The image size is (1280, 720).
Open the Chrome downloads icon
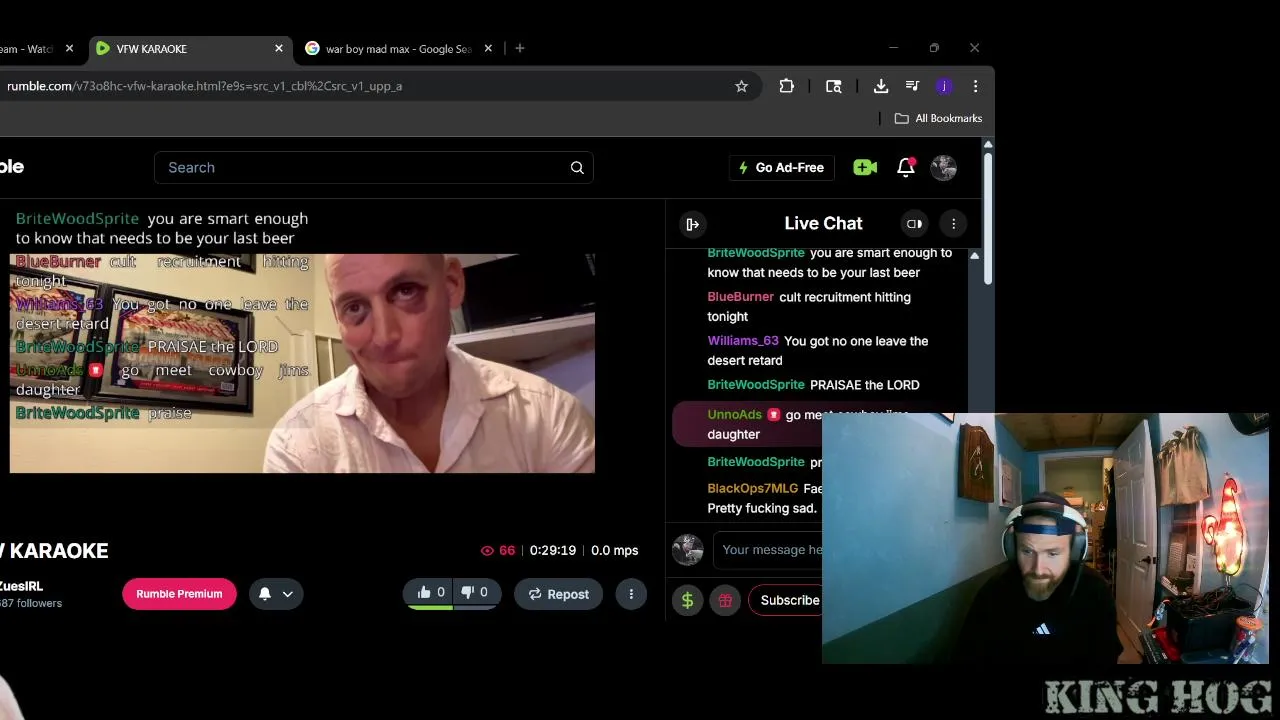[x=881, y=86]
